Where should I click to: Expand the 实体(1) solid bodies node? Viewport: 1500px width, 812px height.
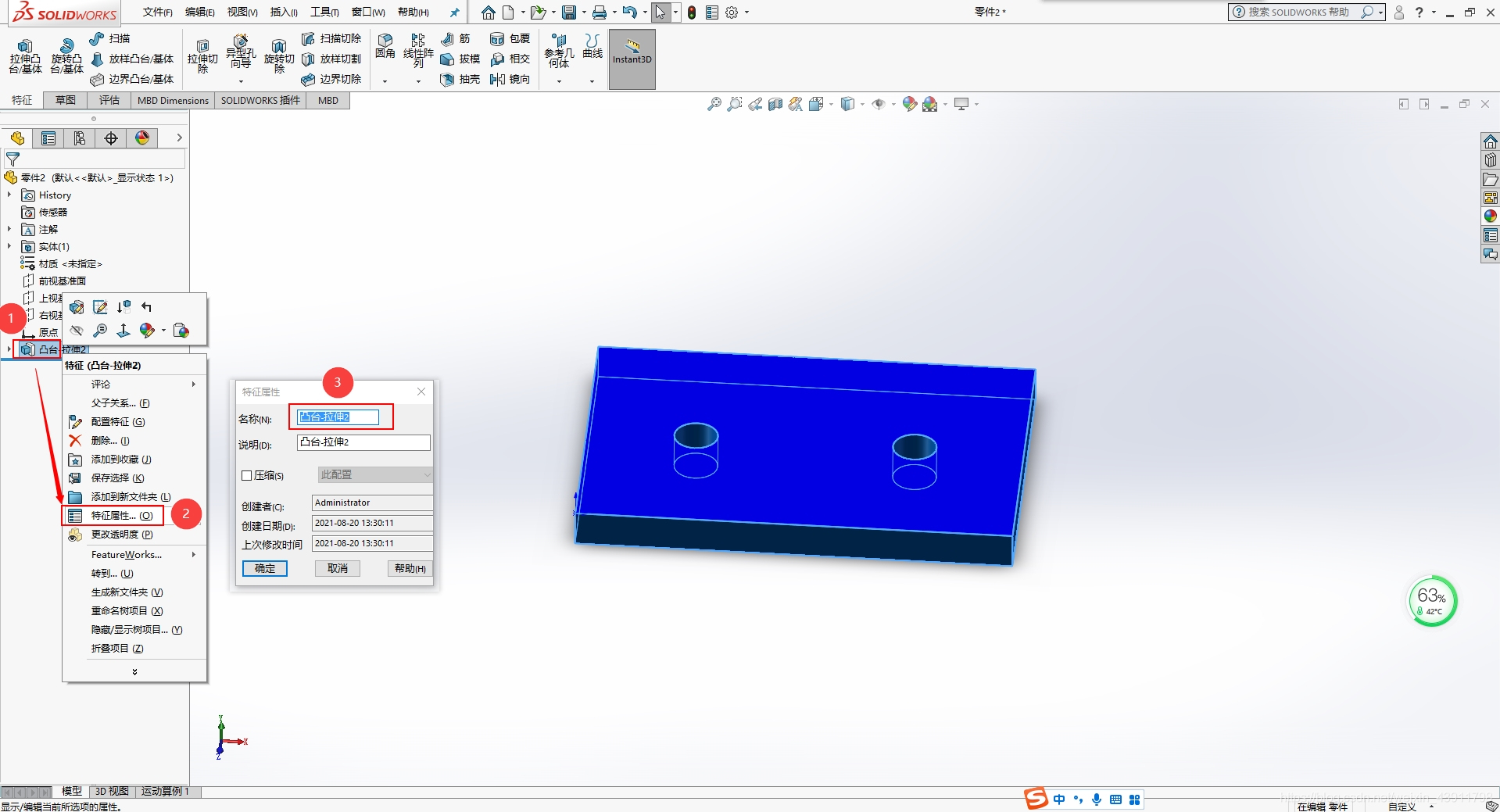(9, 246)
